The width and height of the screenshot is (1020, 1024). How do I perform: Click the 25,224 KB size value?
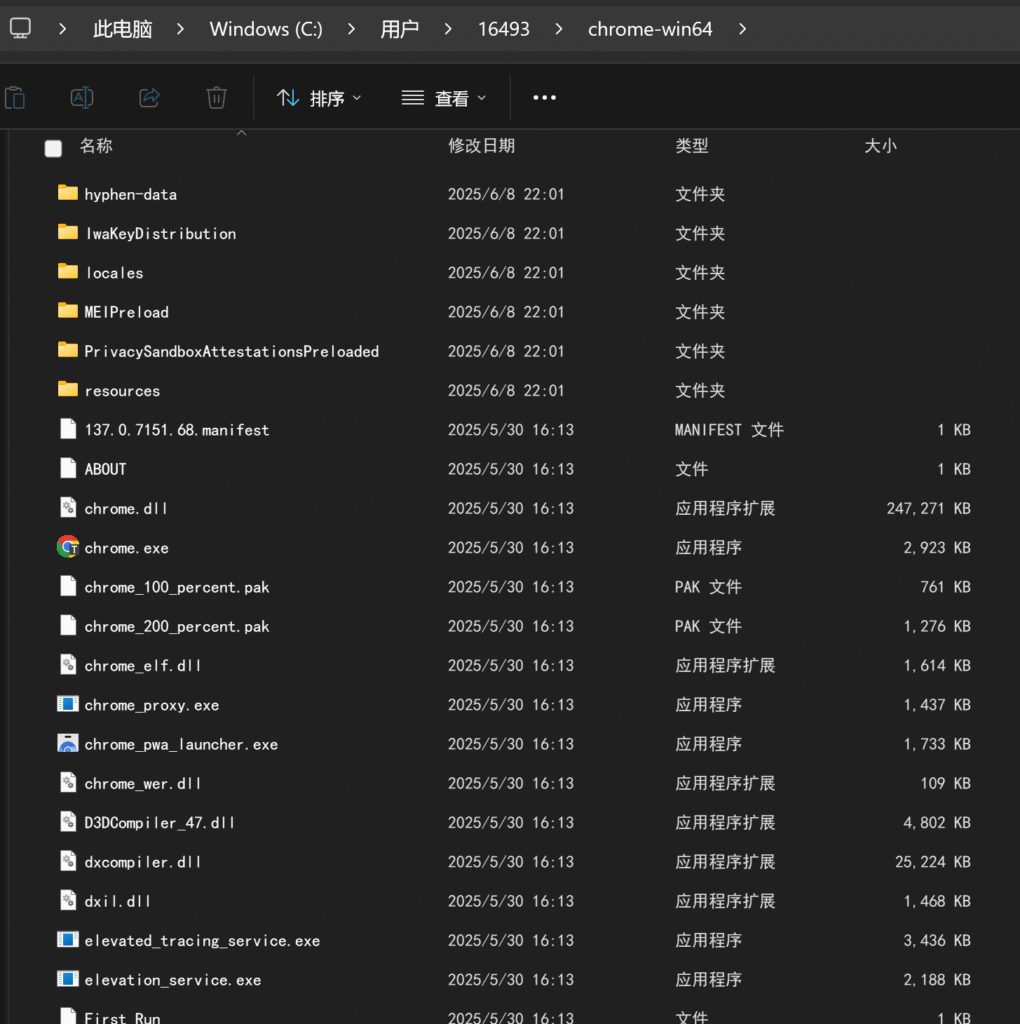click(x=932, y=862)
